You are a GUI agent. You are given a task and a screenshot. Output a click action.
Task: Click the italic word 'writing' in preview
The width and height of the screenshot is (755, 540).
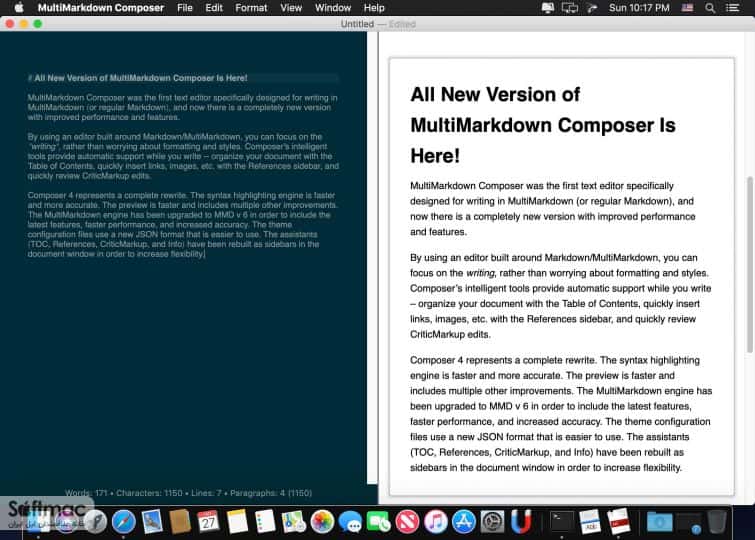(480, 273)
